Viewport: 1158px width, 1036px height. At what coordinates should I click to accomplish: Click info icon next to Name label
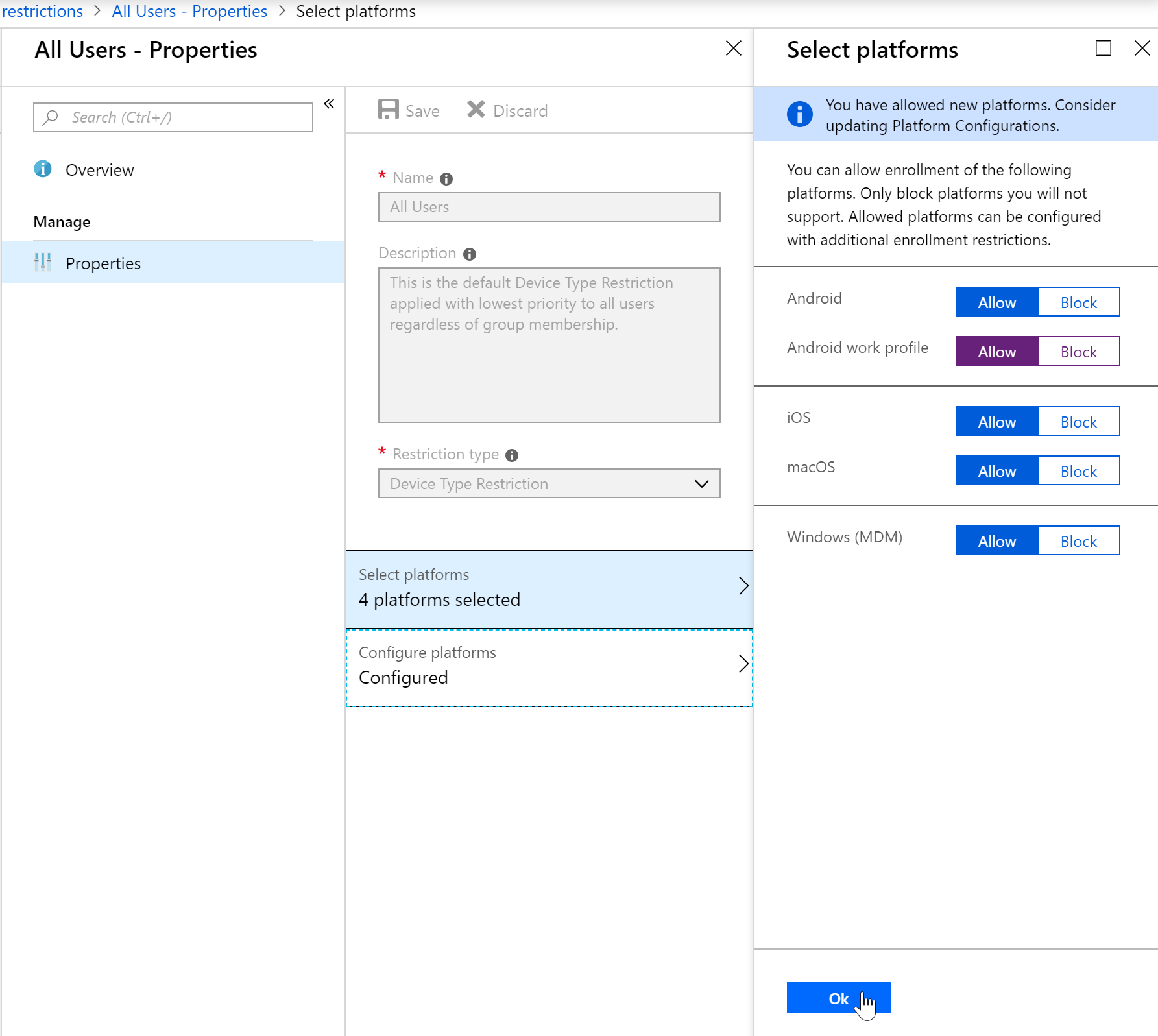pyautogui.click(x=446, y=179)
